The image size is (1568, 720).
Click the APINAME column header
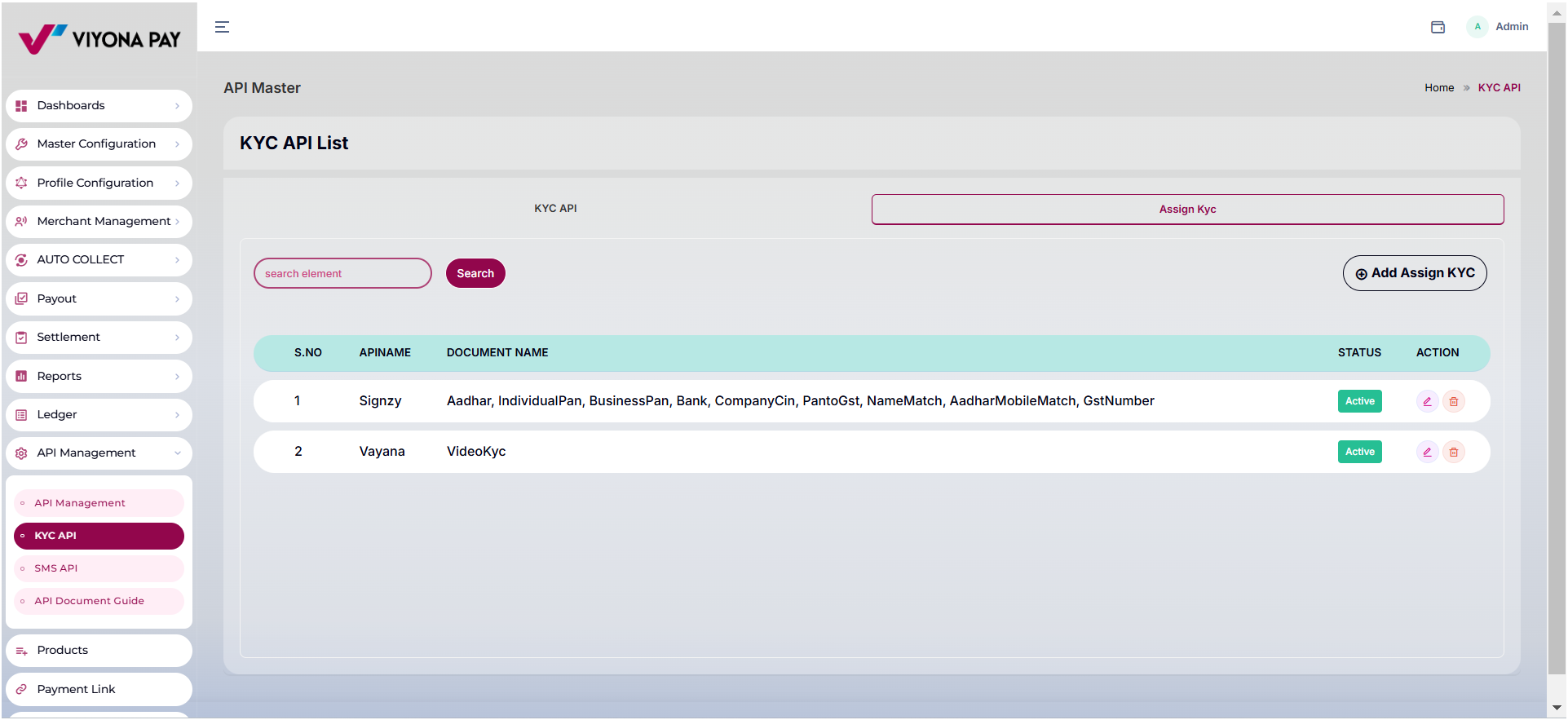click(385, 353)
